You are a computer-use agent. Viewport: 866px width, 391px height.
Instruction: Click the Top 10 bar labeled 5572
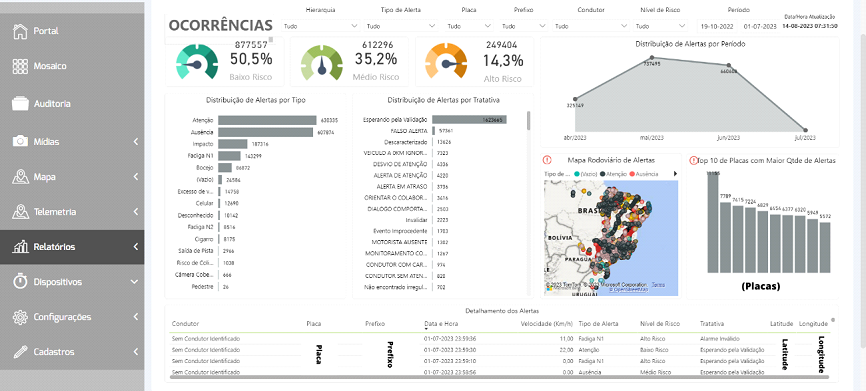(x=825, y=247)
